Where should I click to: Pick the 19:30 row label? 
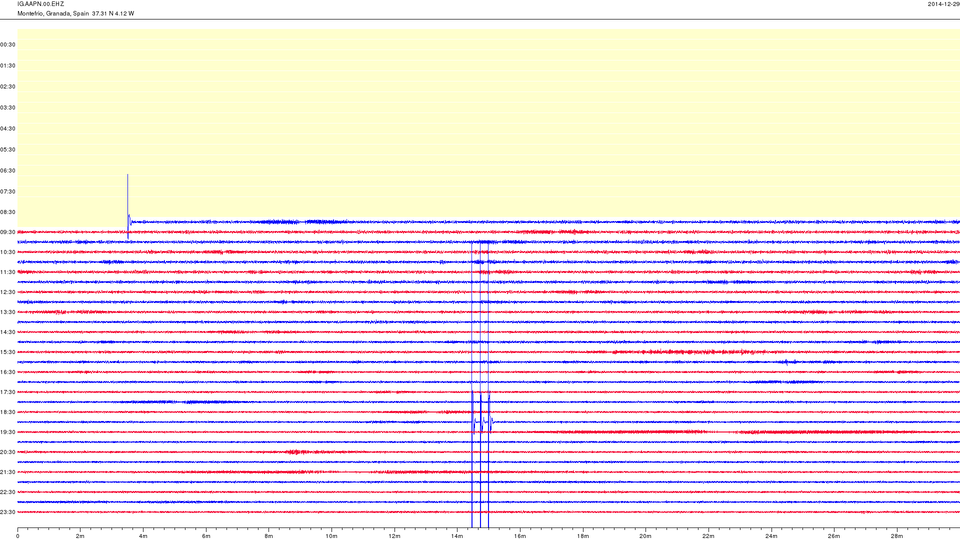pos(8,432)
